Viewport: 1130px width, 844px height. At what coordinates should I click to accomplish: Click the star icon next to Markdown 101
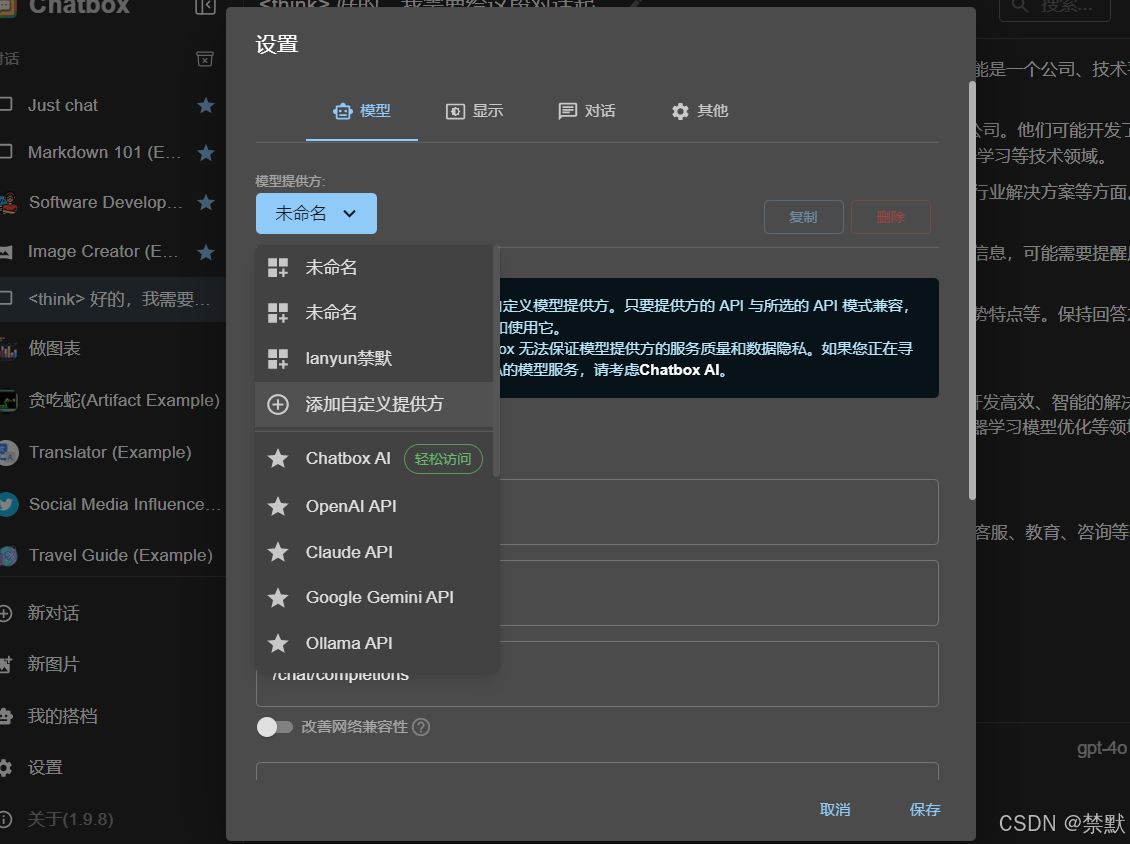[206, 153]
